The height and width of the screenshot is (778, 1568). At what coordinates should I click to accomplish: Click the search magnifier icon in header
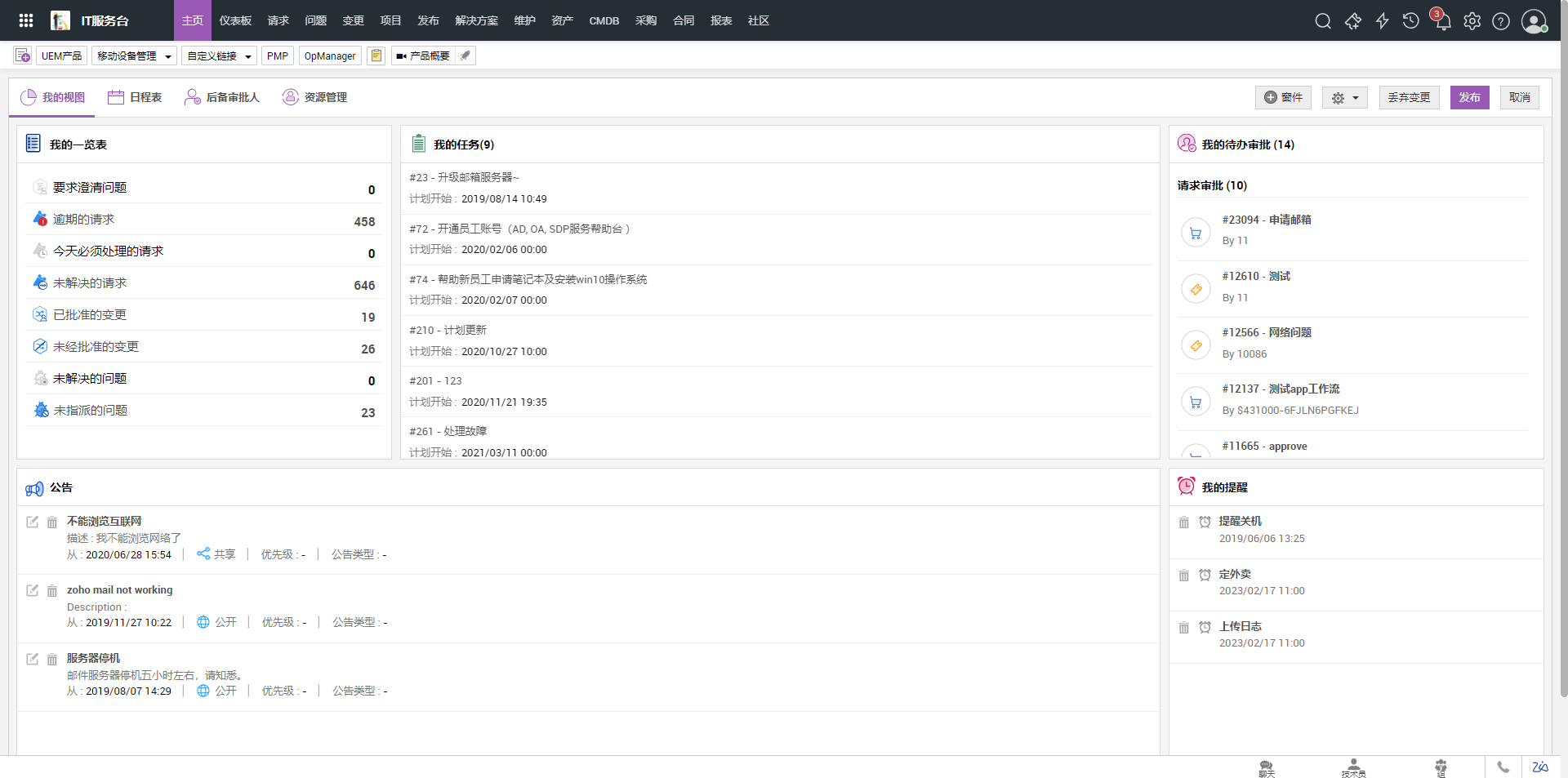coord(1323,21)
